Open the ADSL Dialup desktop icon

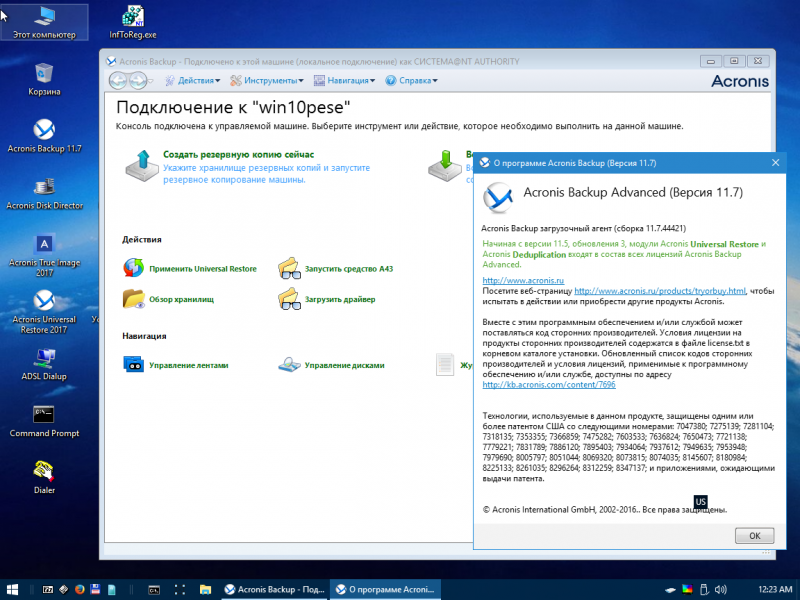[44, 364]
